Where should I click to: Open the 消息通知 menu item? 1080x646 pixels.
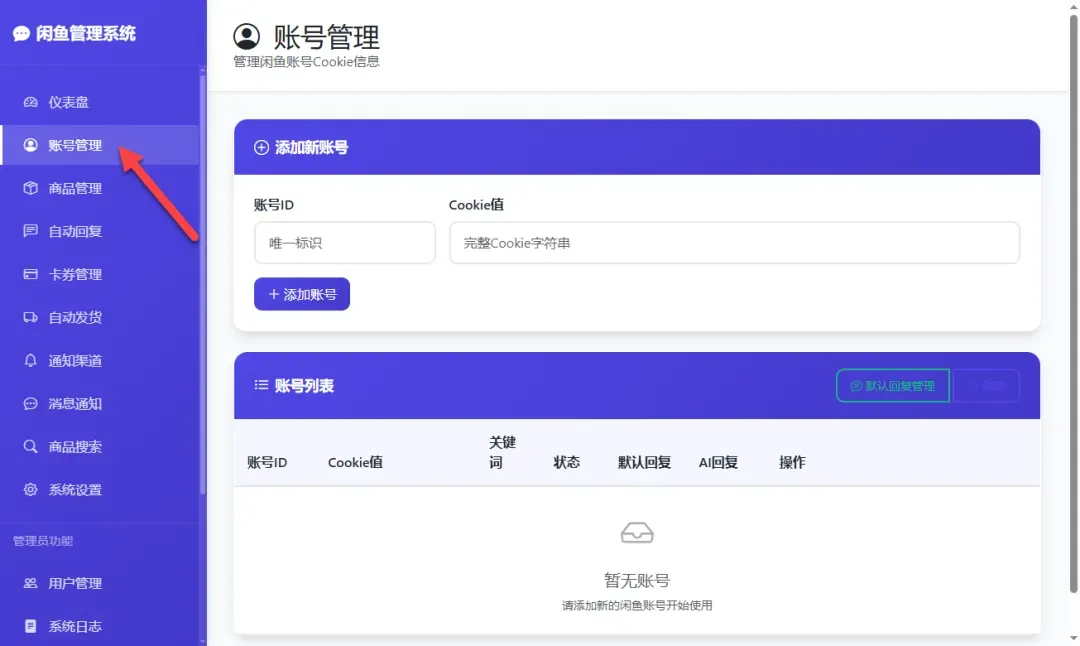[99, 404]
